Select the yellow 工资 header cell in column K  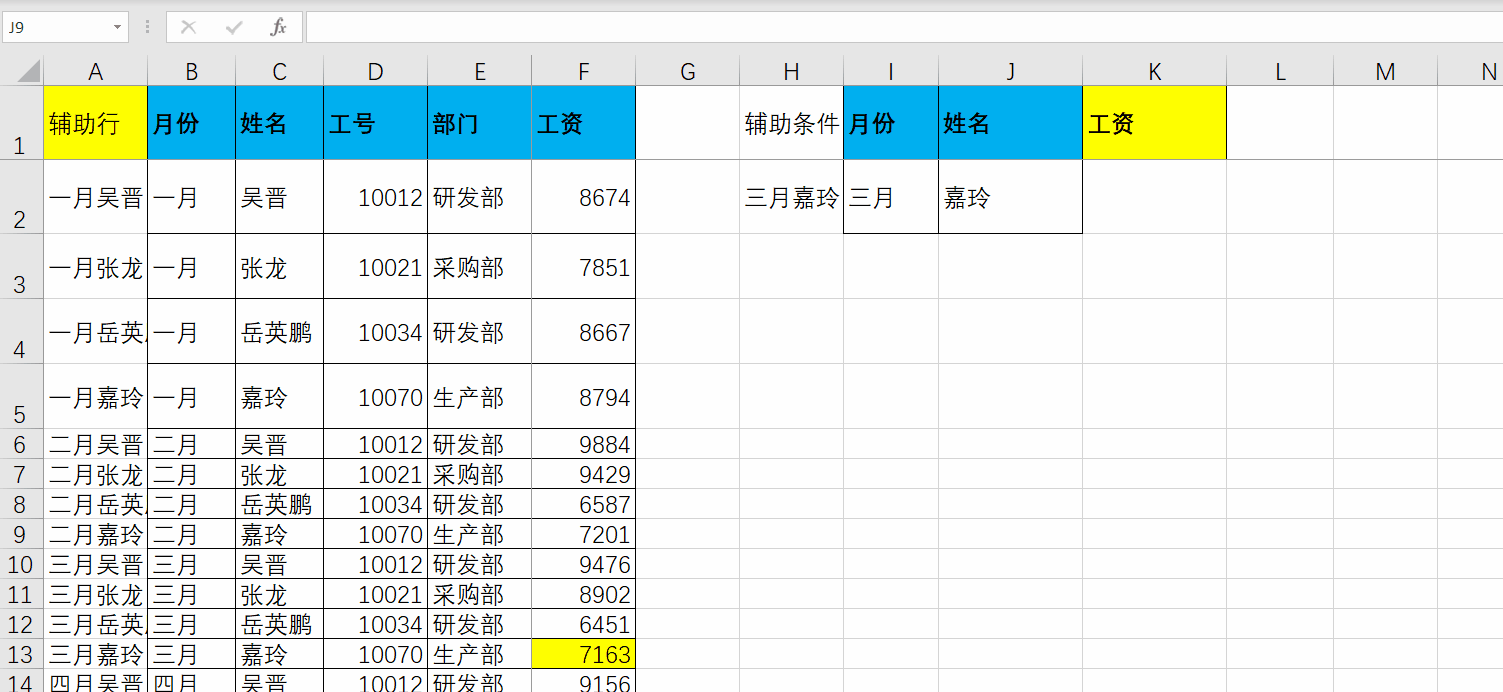1154,122
